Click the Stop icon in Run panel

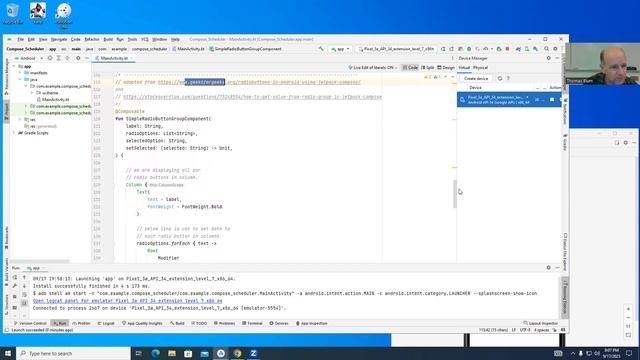tap(15, 297)
